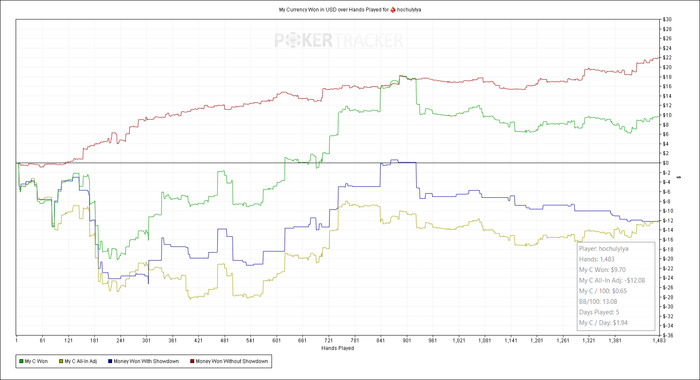Click the Hands: 1,483 stat line

(x=597, y=259)
